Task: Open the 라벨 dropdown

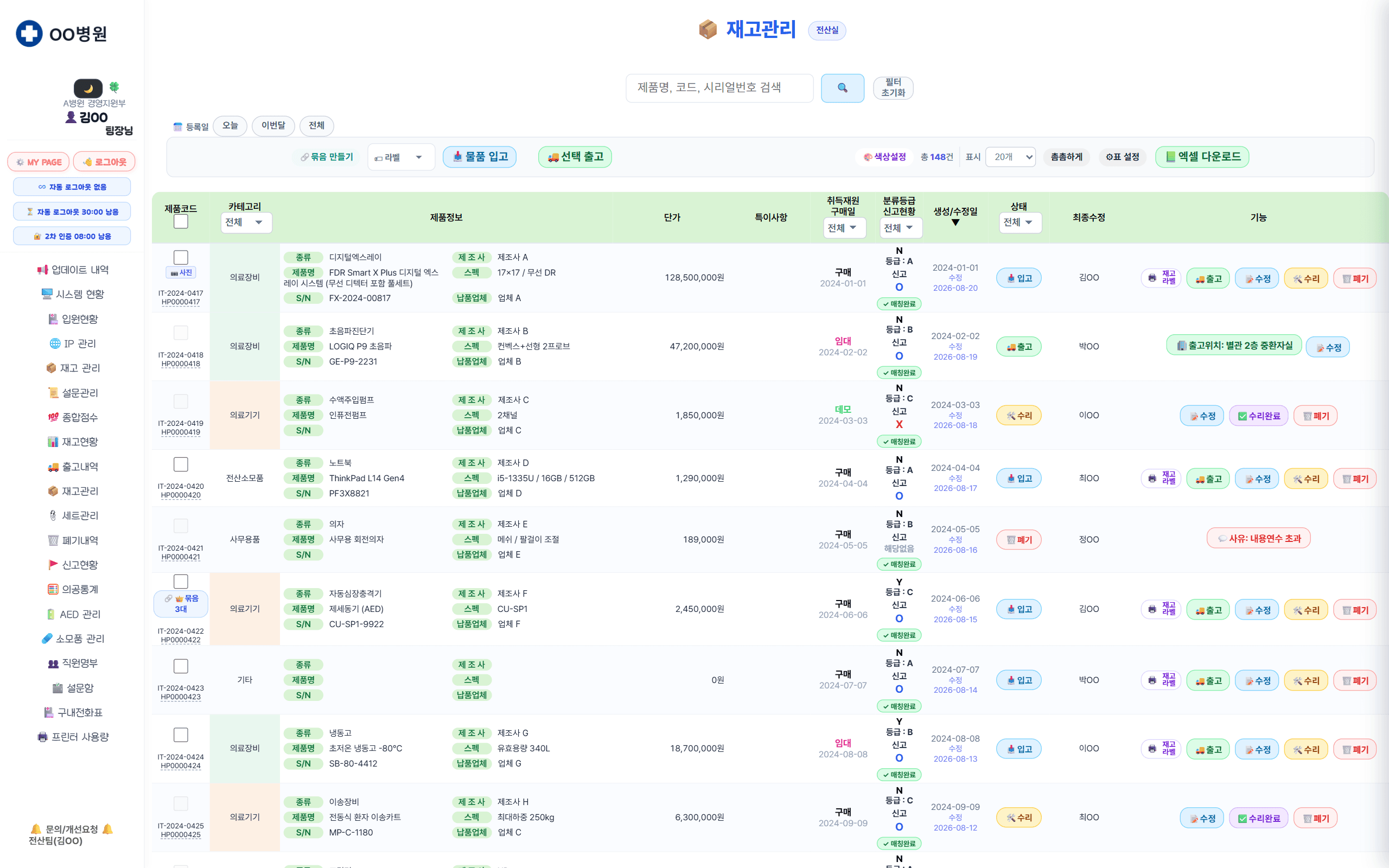Action: (400, 157)
